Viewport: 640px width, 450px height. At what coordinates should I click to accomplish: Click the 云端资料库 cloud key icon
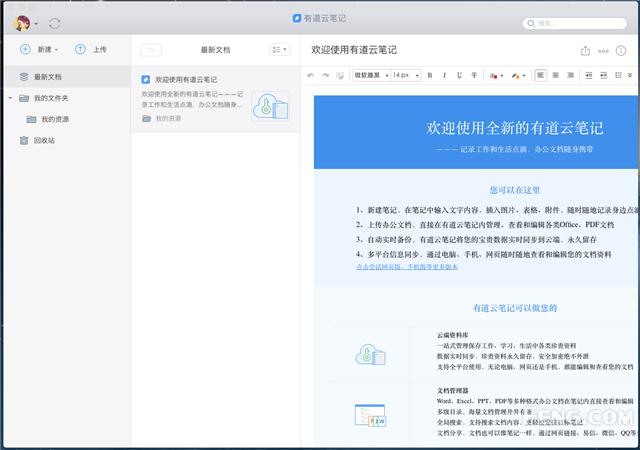pos(370,354)
